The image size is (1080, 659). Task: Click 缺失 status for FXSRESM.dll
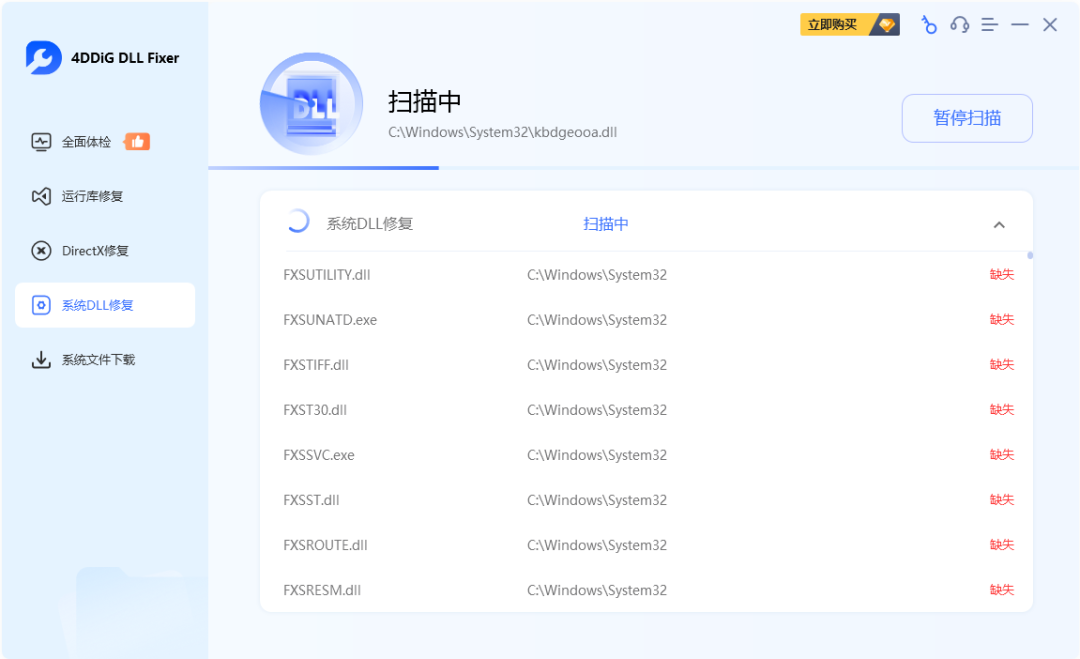coord(1002,590)
